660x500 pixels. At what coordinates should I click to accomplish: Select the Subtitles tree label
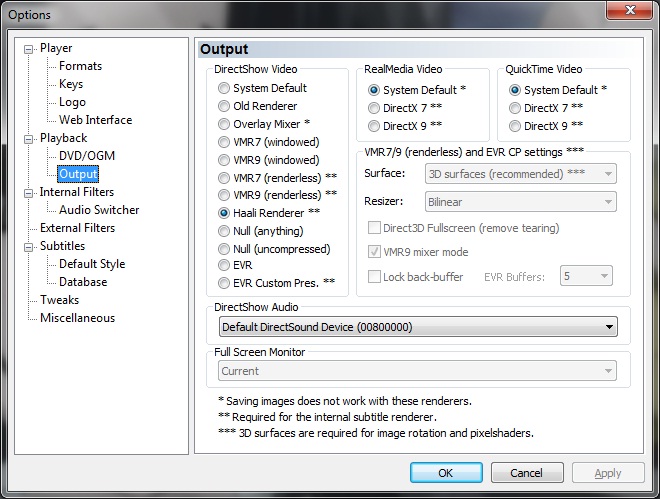tap(62, 246)
